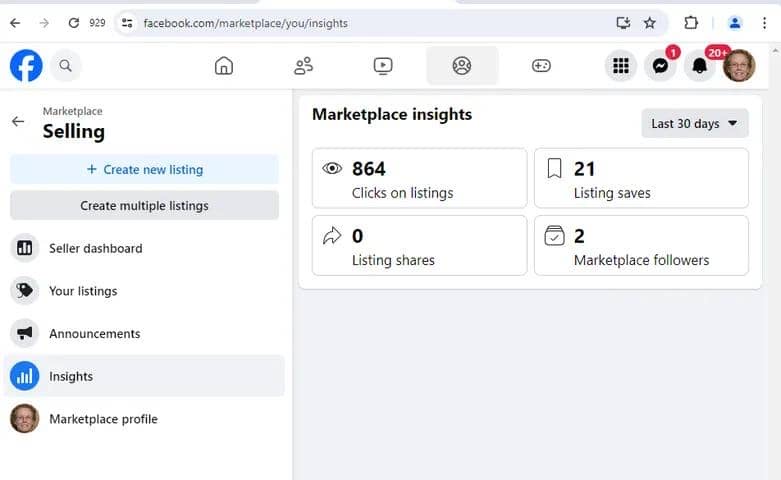This screenshot has height=480, width=781.
Task: Open the Friends icon in top navigation
Action: point(303,66)
